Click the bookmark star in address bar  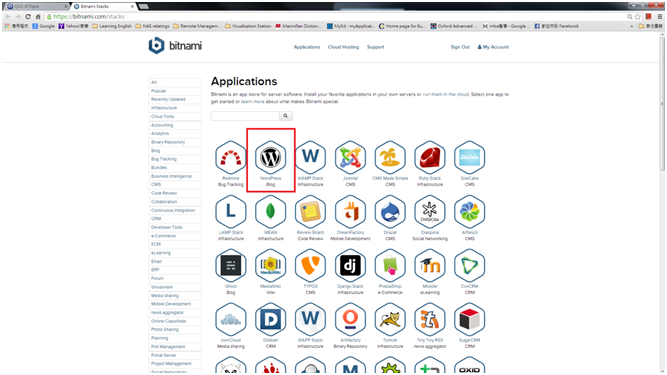coord(638,17)
